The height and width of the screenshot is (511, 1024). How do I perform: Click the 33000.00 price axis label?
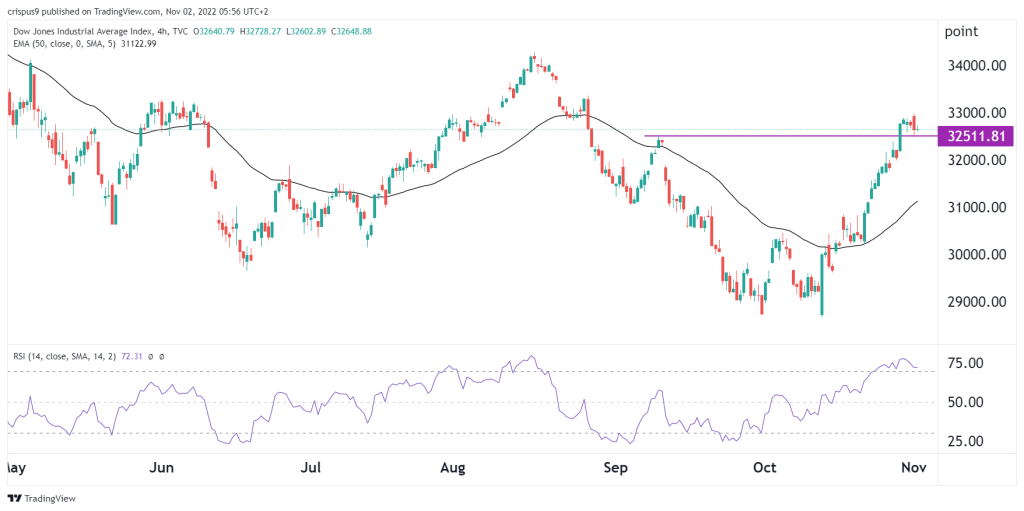coord(978,112)
